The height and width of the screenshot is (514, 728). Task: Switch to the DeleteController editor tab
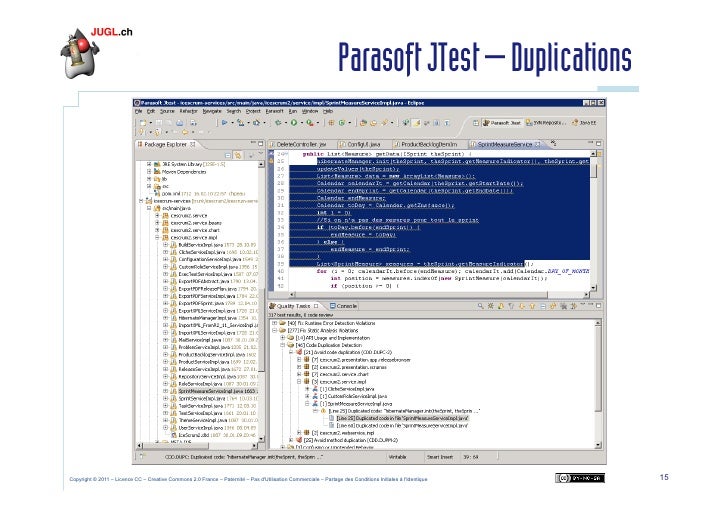pos(299,144)
